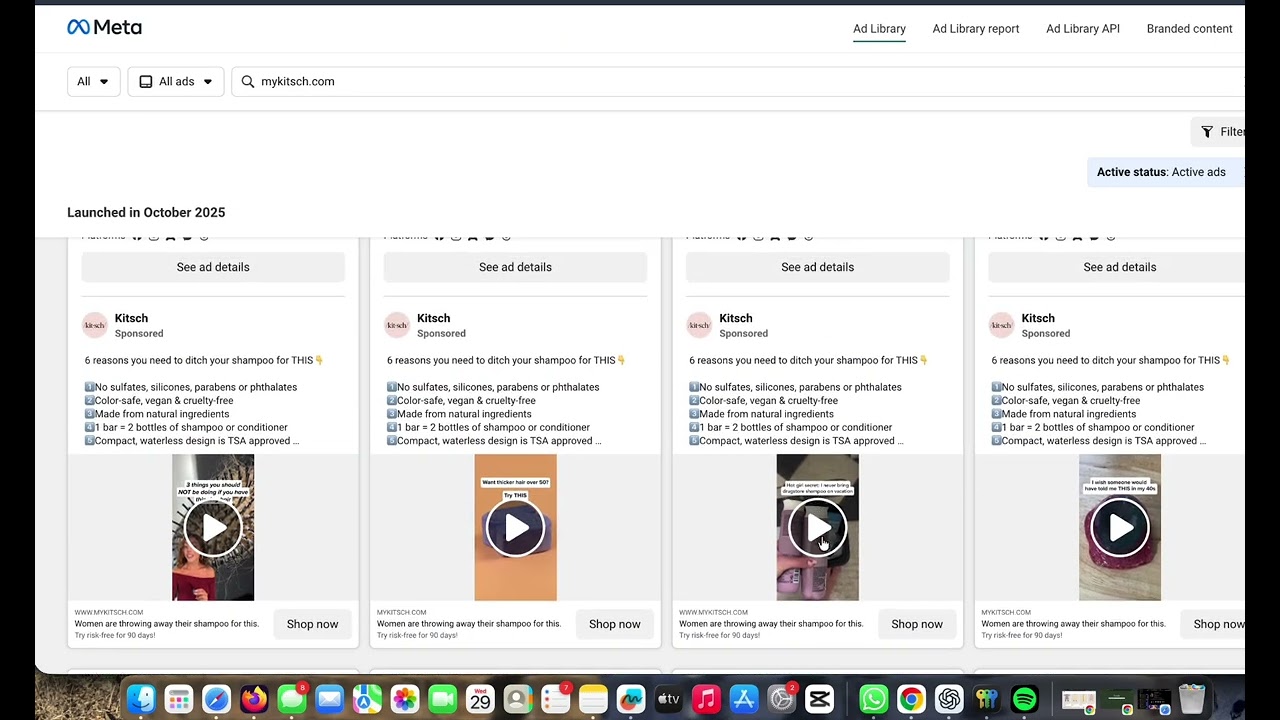See ad details for the third Kitsch ad
This screenshot has width=1280, height=720.
tap(817, 267)
